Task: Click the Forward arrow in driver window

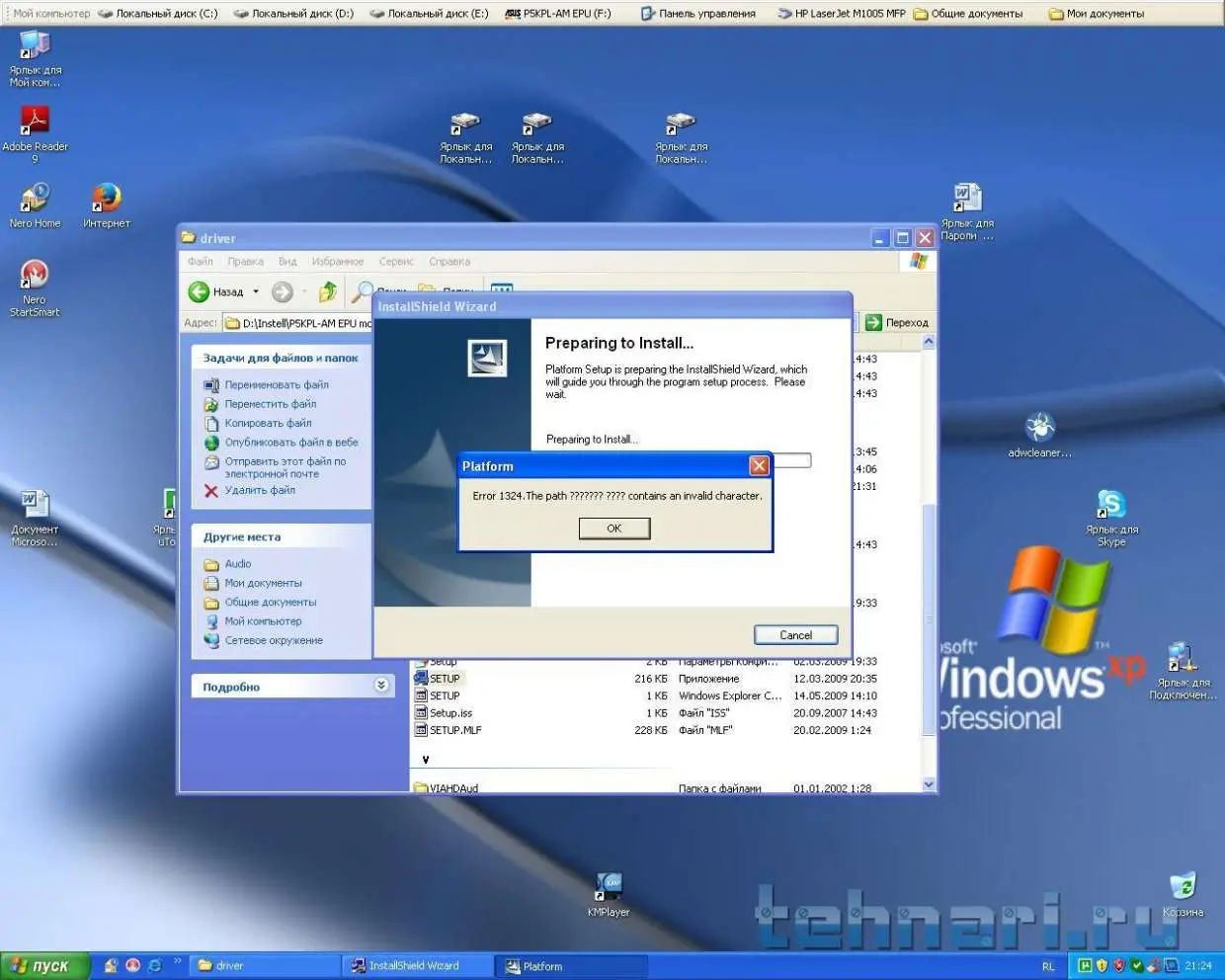Action: coord(283,291)
